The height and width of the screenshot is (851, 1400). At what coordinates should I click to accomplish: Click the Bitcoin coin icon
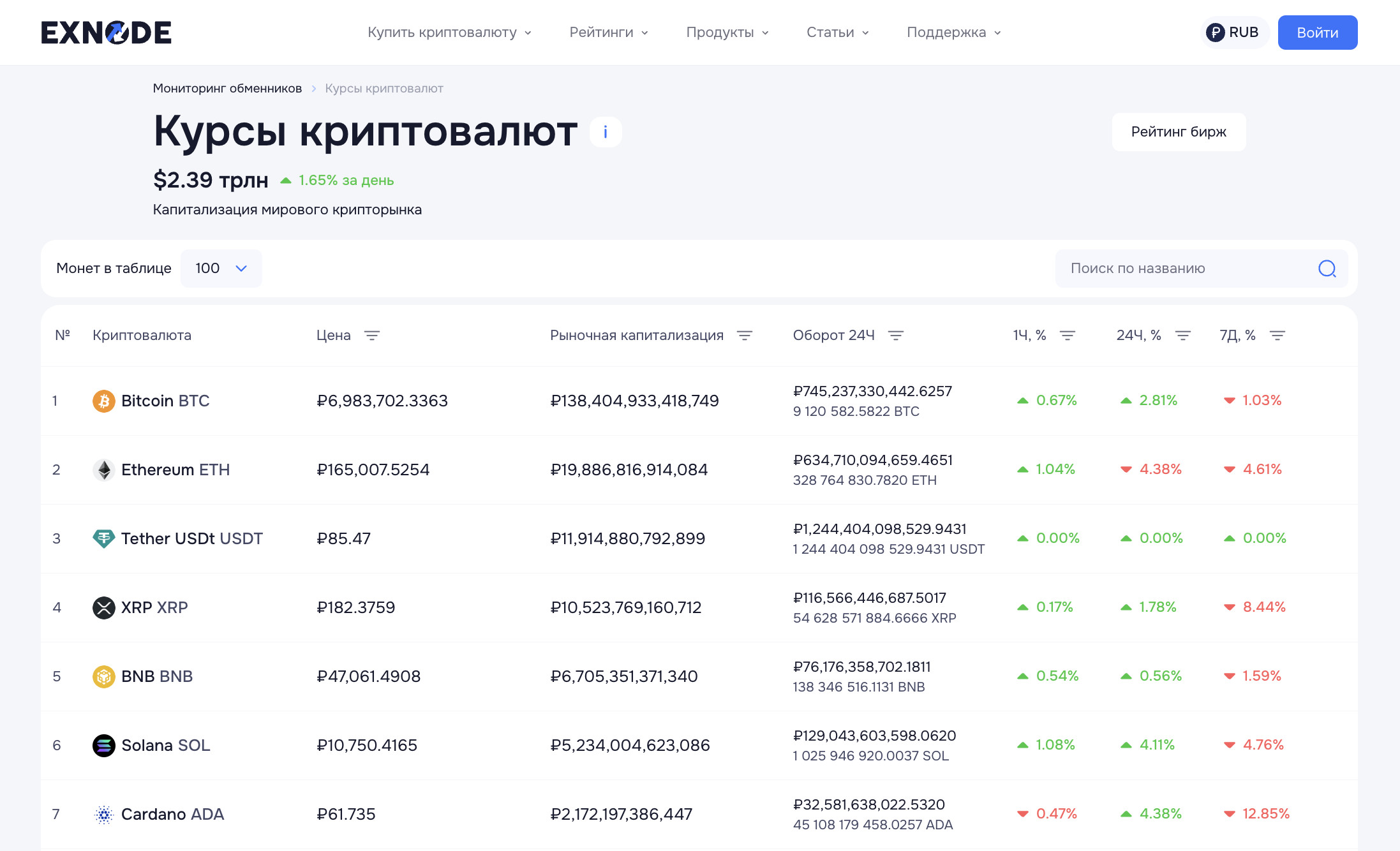103,401
